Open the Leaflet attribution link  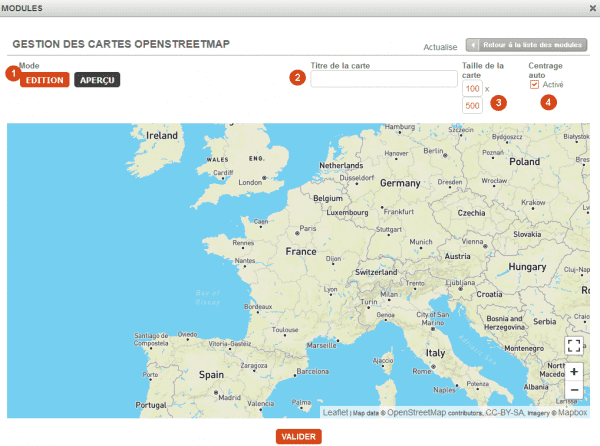[x=335, y=412]
